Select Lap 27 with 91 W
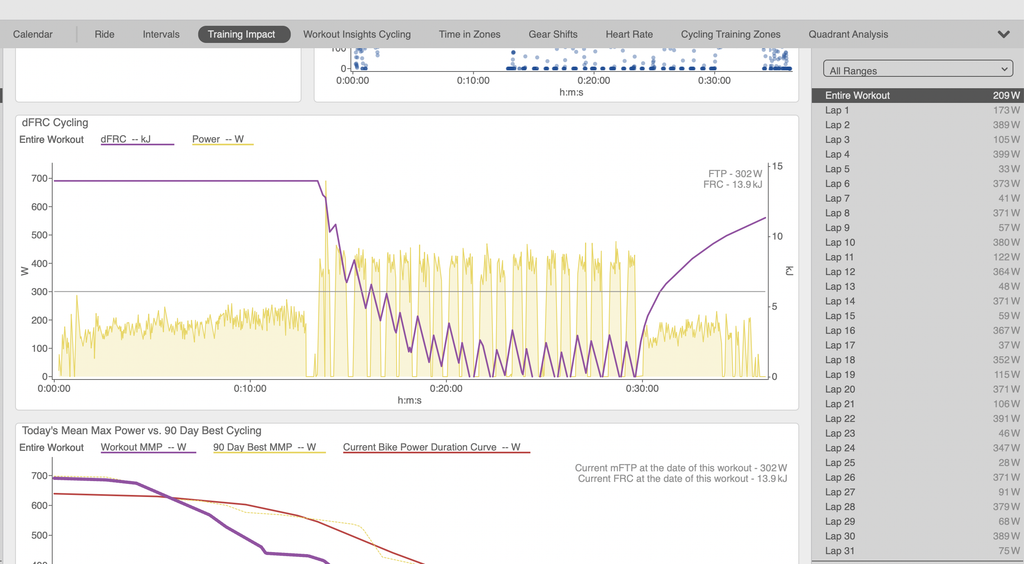This screenshot has height=564, width=1024. click(x=918, y=492)
